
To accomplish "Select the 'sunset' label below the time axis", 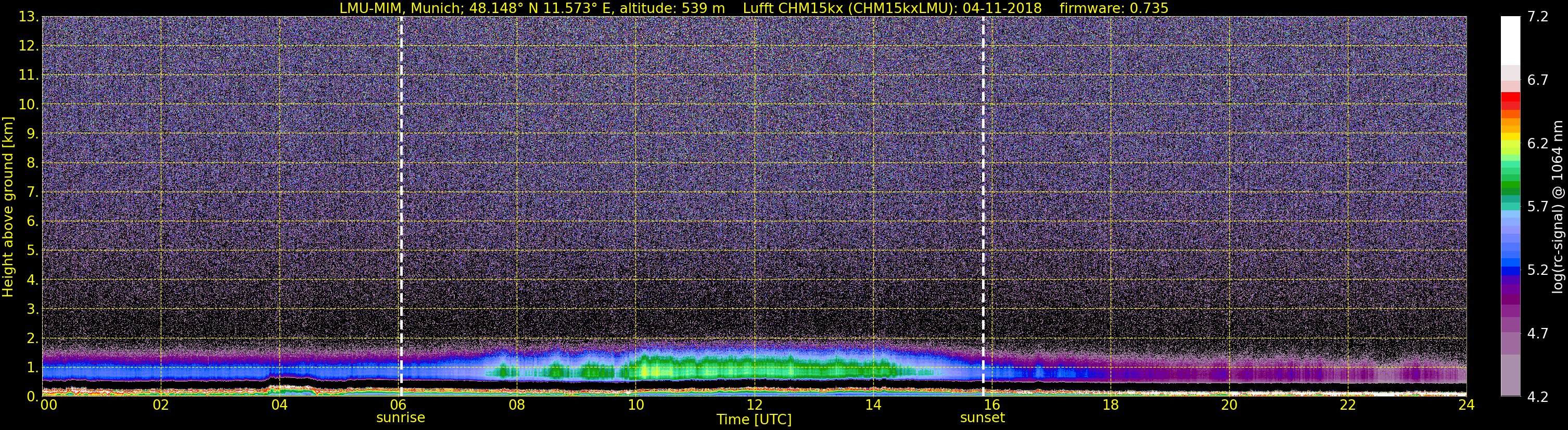I will click(x=983, y=418).
